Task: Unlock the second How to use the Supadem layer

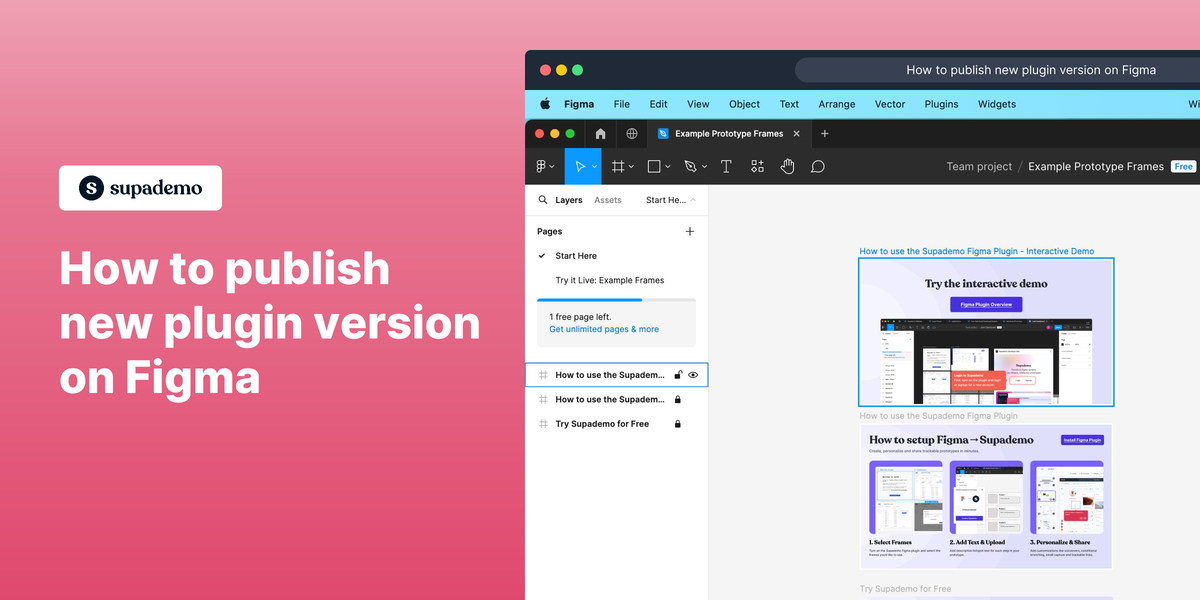Action: (x=678, y=399)
